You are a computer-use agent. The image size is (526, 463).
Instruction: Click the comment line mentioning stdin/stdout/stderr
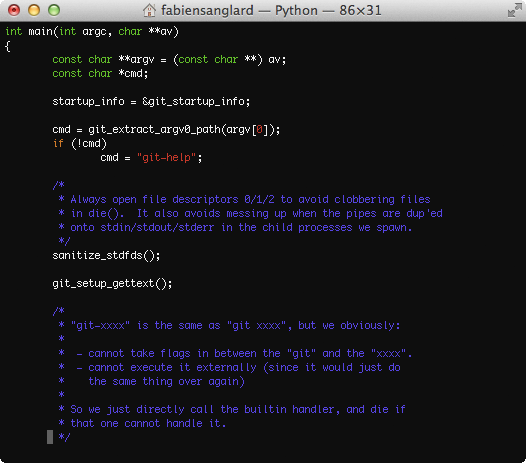point(235,227)
